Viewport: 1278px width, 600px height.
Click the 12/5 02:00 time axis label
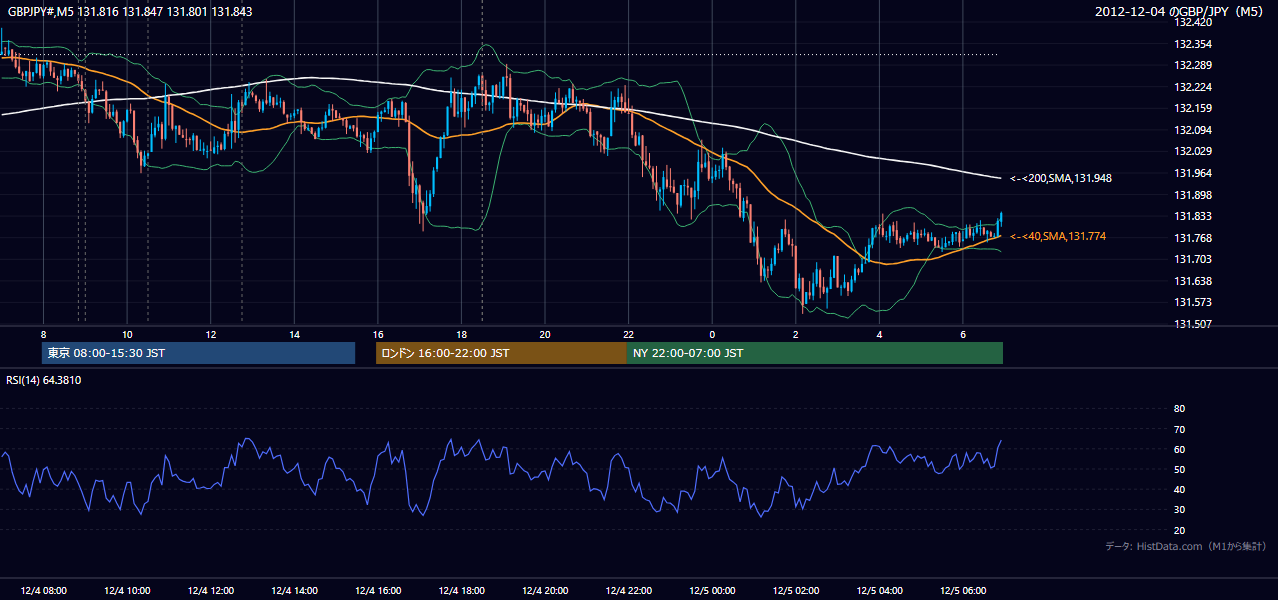(x=795, y=591)
